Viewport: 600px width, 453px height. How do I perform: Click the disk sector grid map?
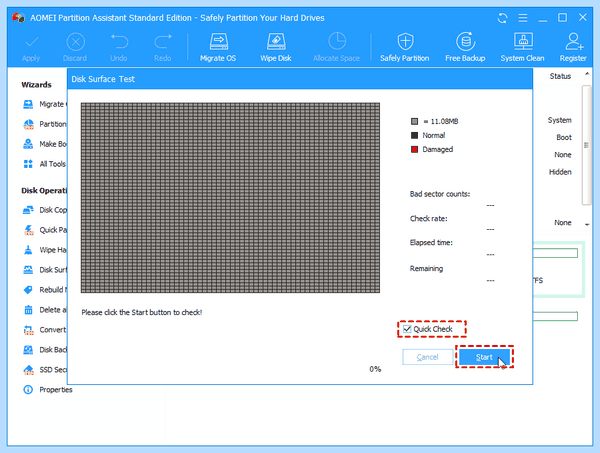point(230,198)
